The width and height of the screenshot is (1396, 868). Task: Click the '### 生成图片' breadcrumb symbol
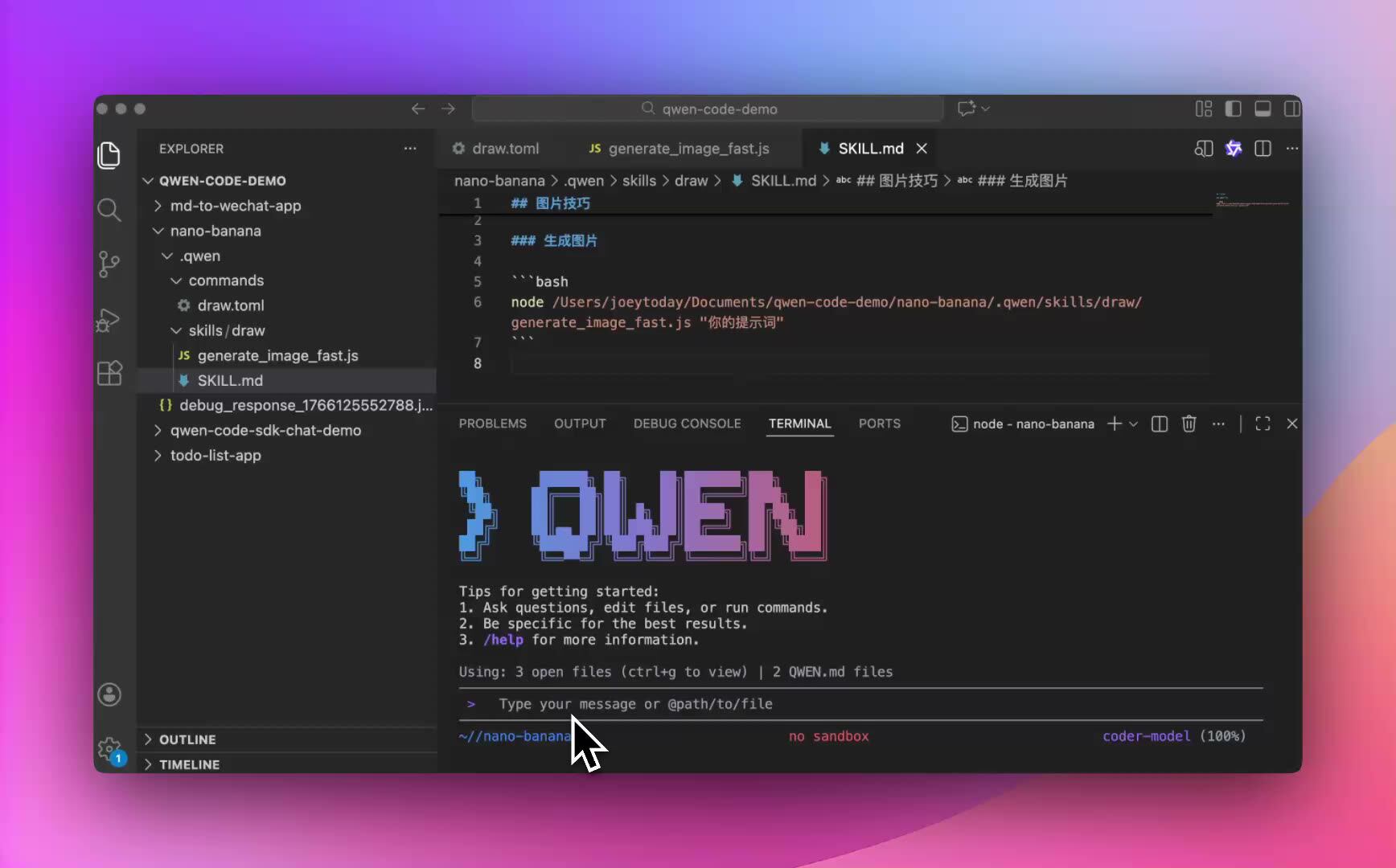pos(1012,181)
